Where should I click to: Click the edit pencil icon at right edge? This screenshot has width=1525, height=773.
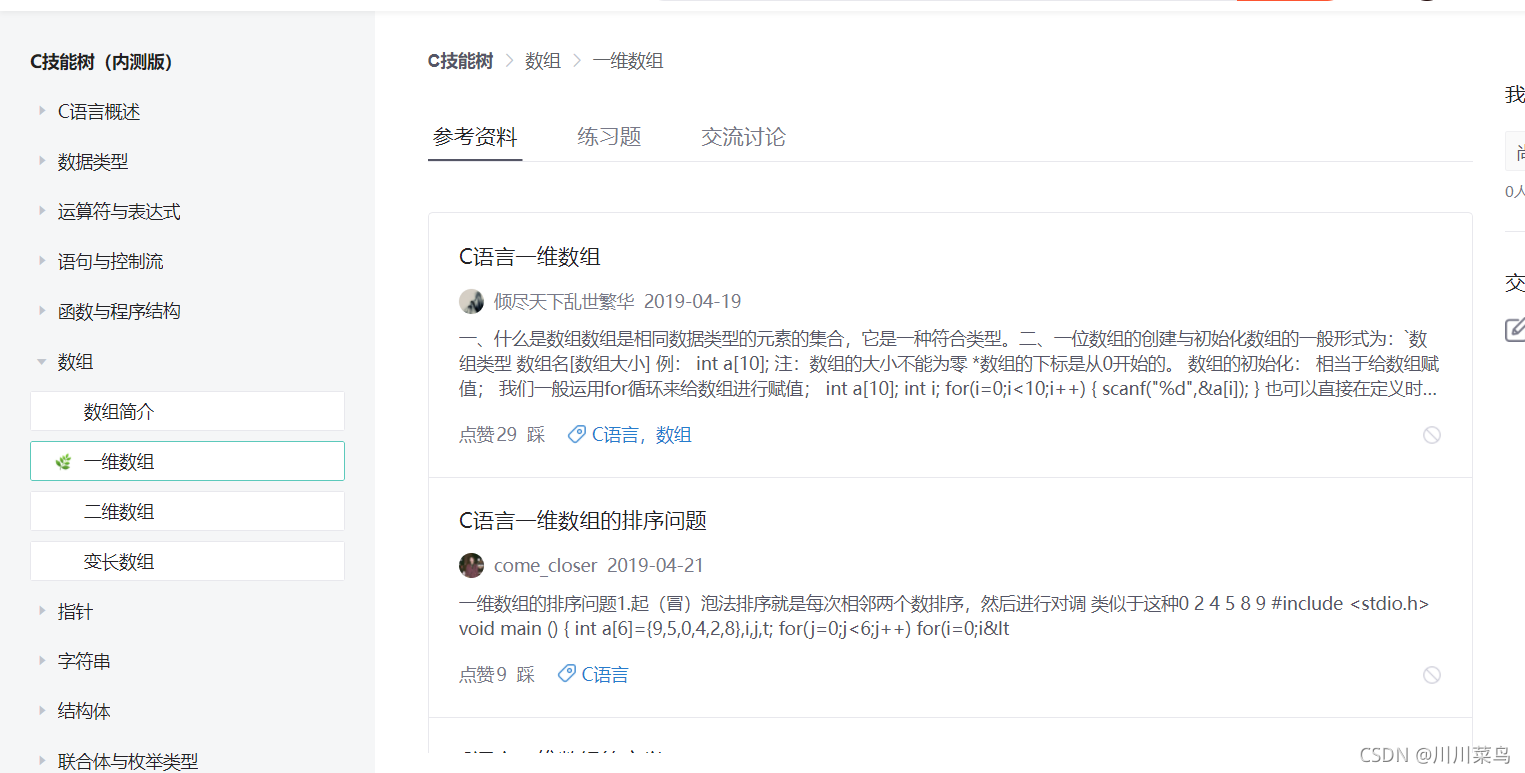pyautogui.click(x=1515, y=329)
